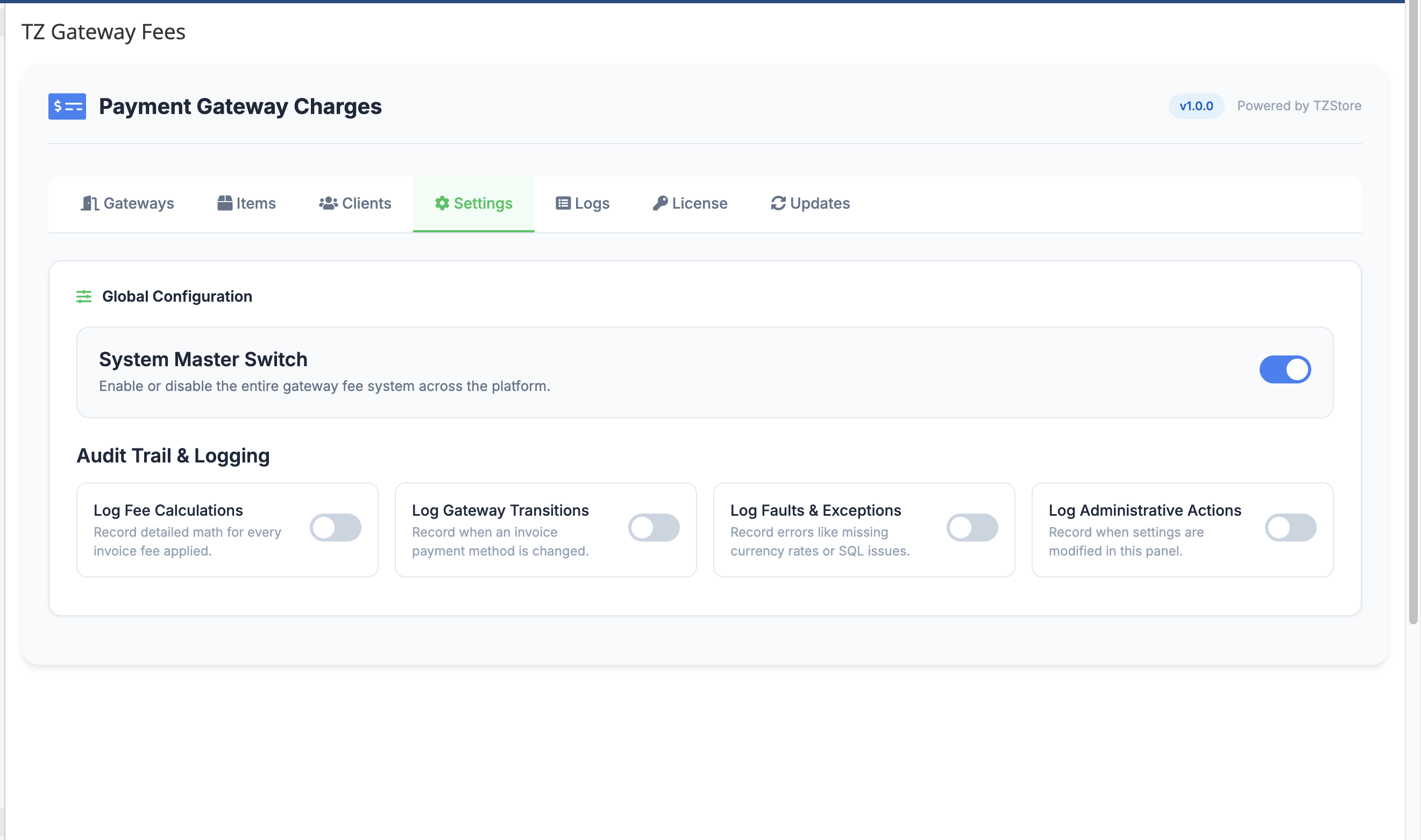Image resolution: width=1421 pixels, height=840 pixels.
Task: Enable Log Fee Calculations
Action: [x=336, y=526]
